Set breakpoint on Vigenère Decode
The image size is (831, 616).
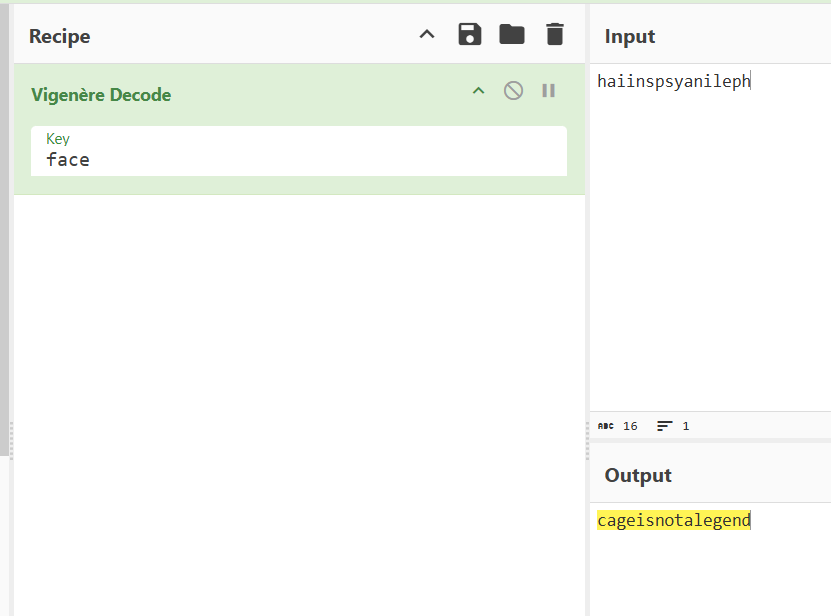[548, 91]
